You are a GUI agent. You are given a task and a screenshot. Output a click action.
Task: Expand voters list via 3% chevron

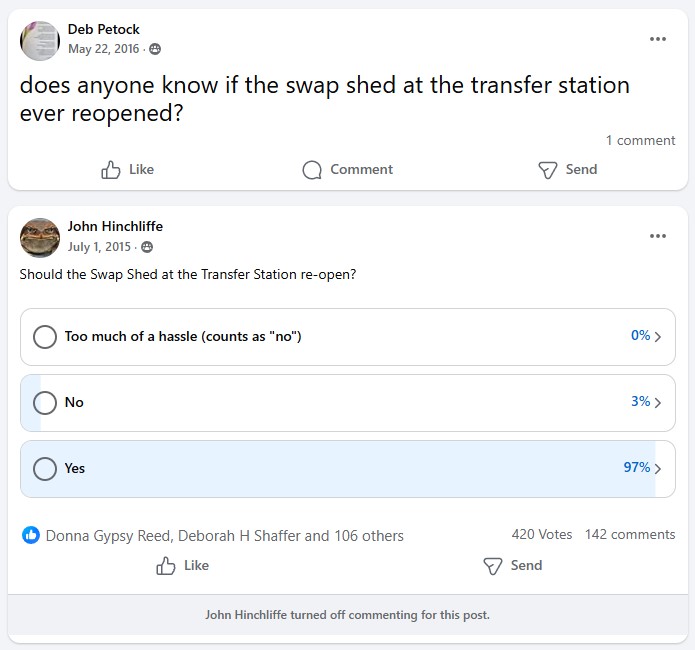[657, 402]
